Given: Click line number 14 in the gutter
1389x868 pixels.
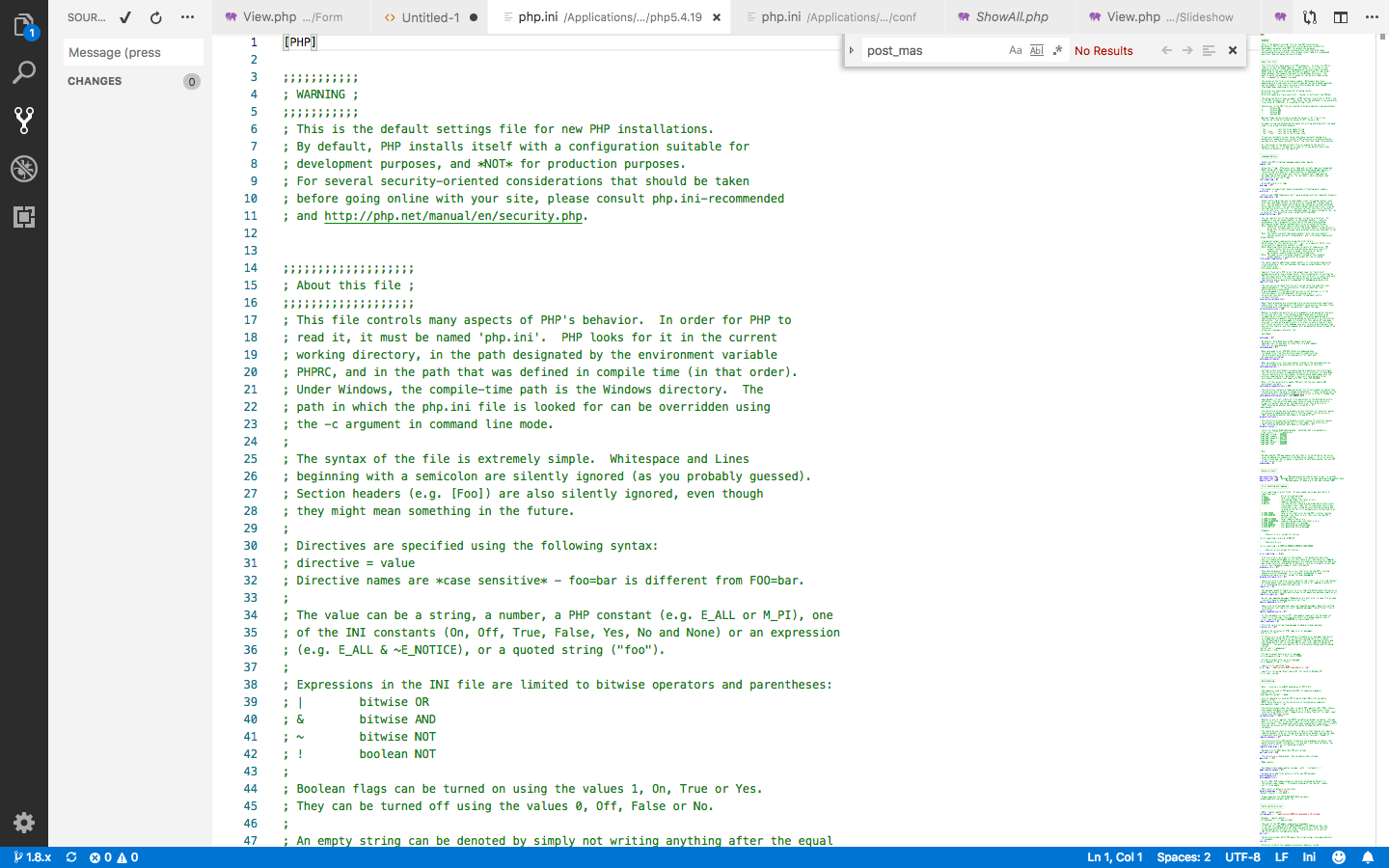Looking at the screenshot, I should point(251,268).
